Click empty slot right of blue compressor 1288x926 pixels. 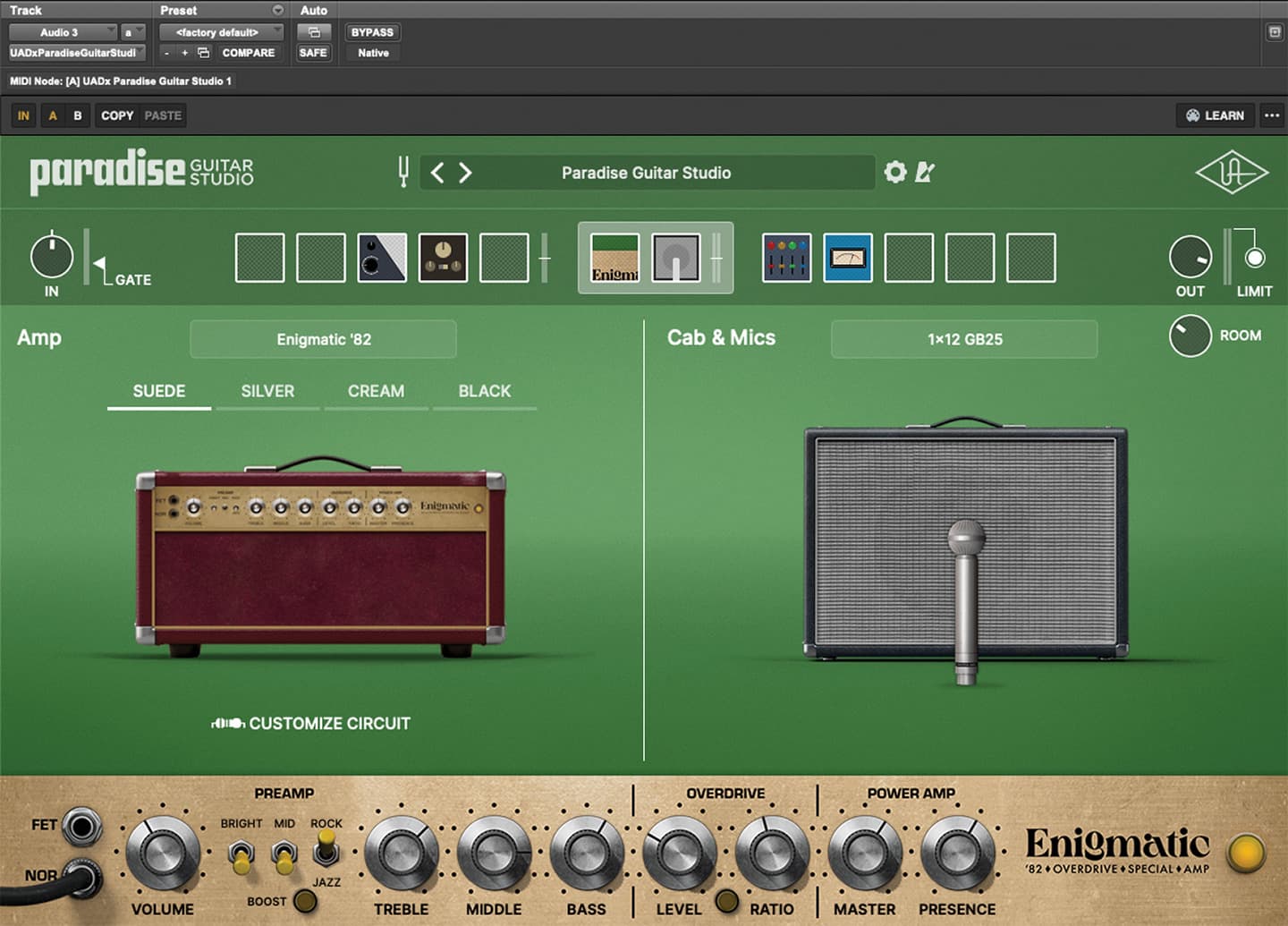tap(909, 258)
